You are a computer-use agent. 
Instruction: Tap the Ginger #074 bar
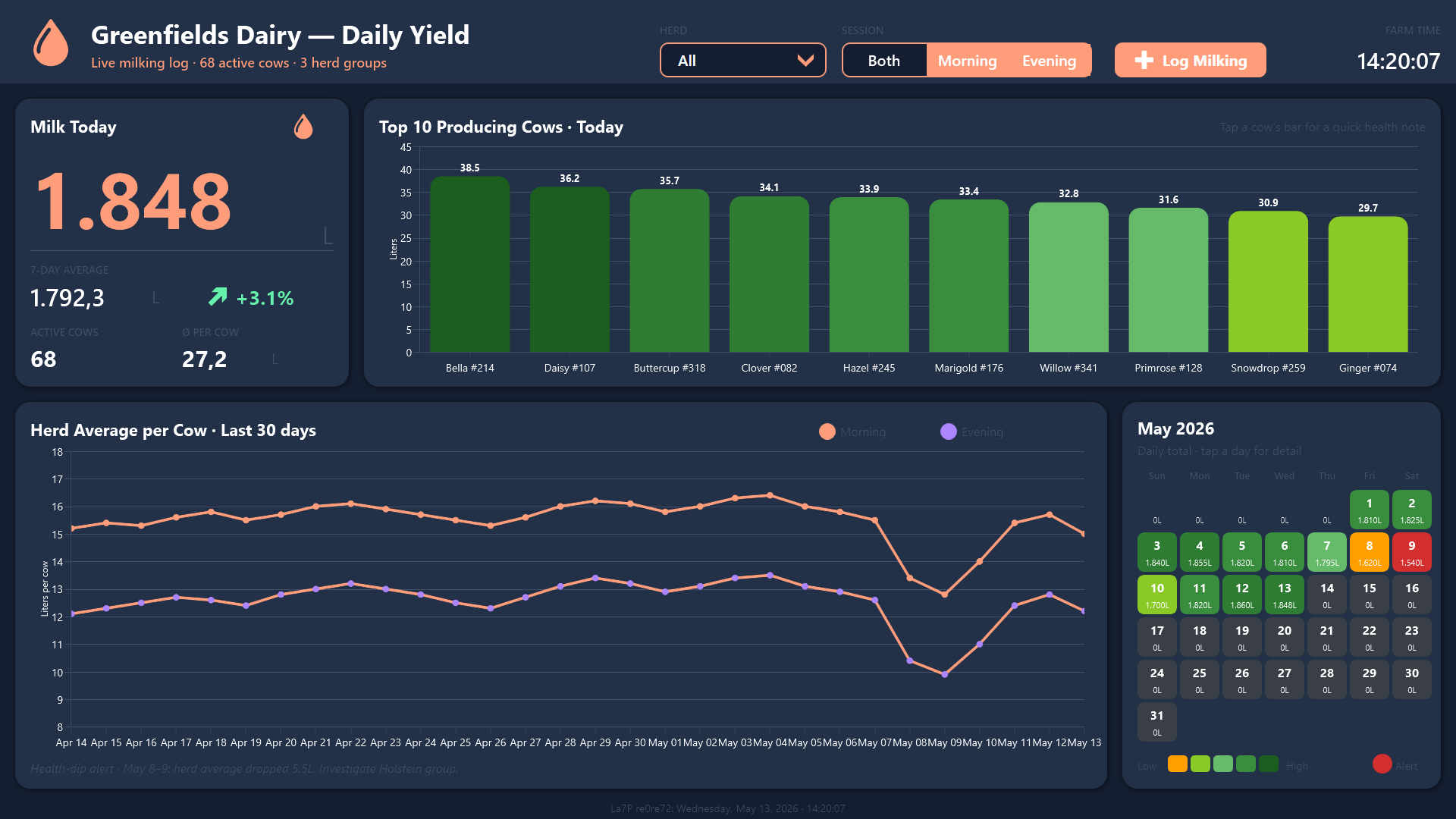pos(1368,284)
